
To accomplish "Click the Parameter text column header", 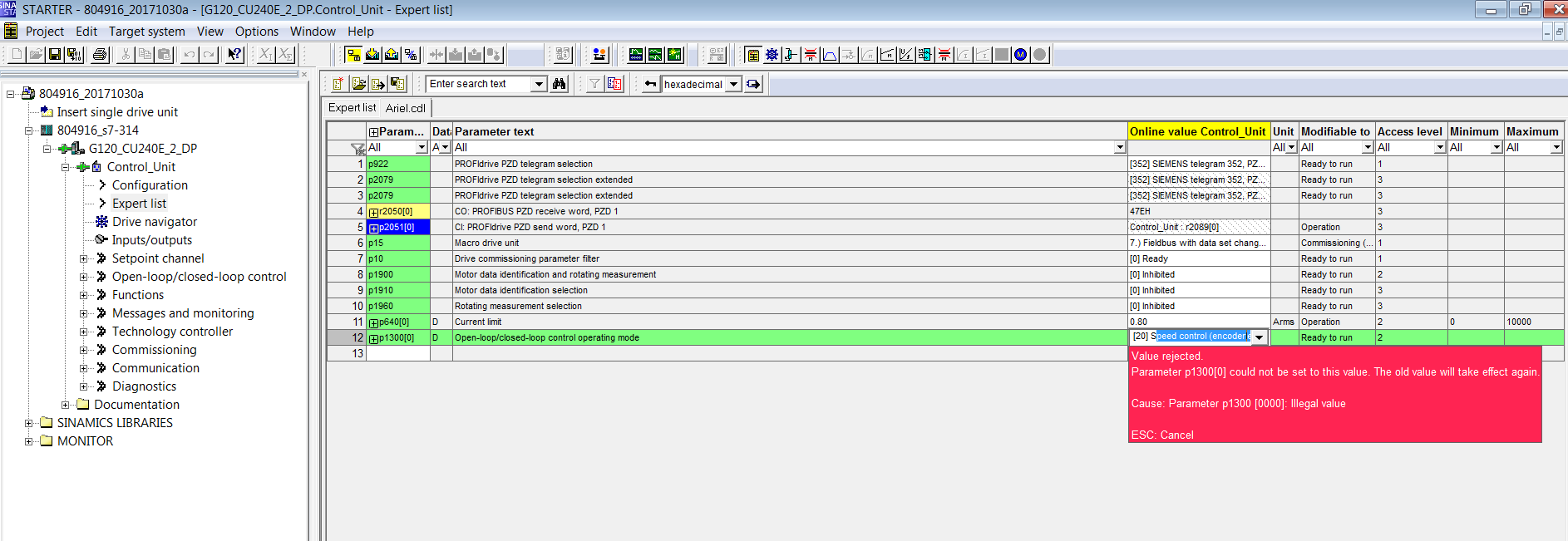I will (790, 131).
